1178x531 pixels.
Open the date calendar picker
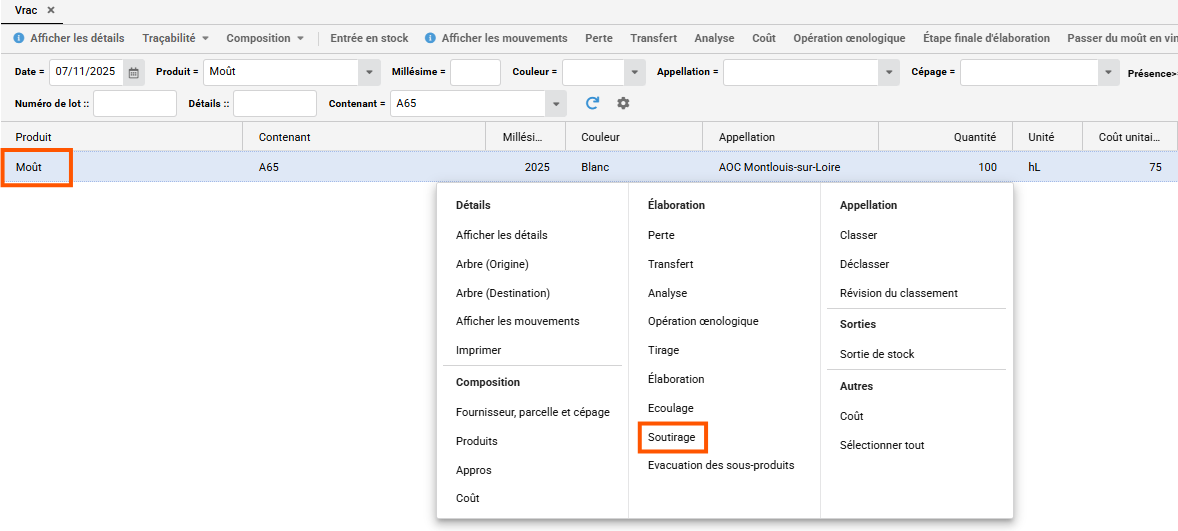pyautogui.click(x=134, y=73)
